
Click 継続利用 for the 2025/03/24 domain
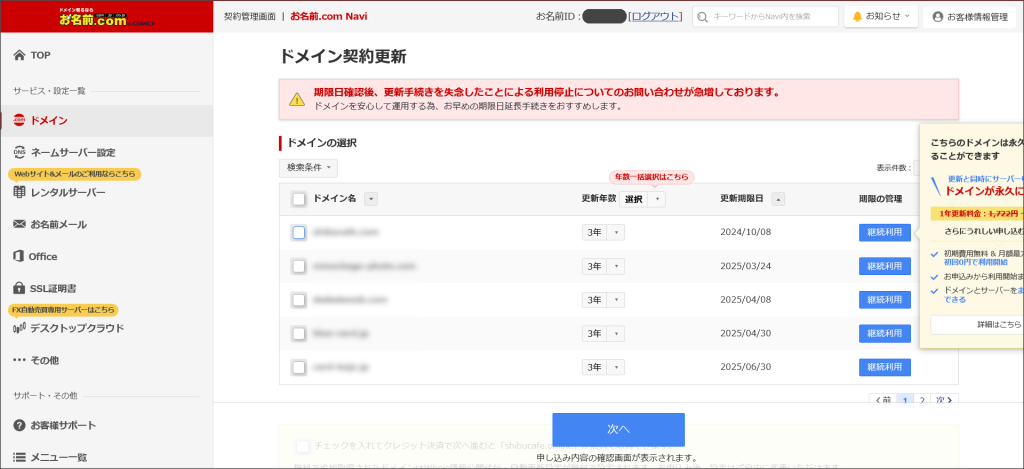click(884, 267)
